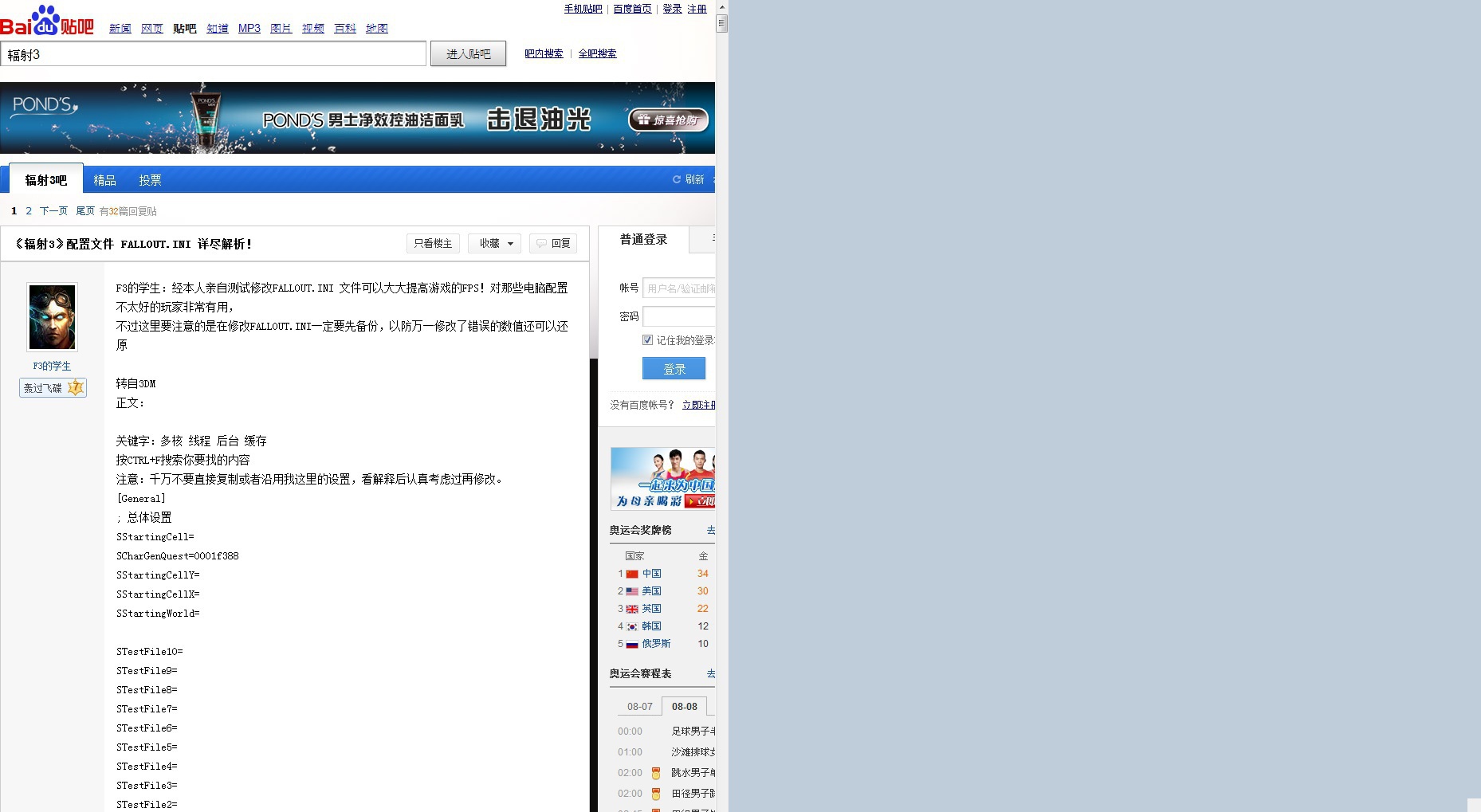Click medal icon beside 跳水男子 event
Viewport: 1481px width, 812px height.
[656, 773]
